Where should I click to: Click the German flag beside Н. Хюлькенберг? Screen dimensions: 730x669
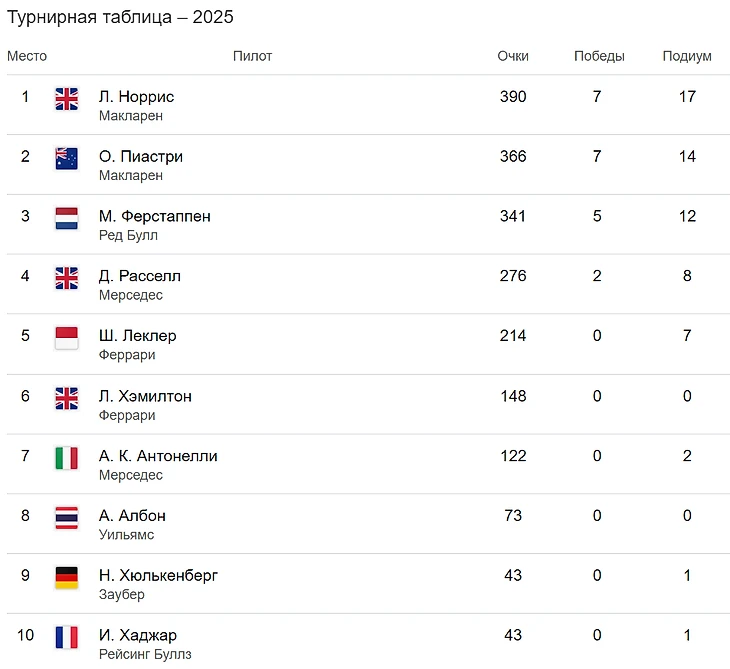tap(66, 577)
